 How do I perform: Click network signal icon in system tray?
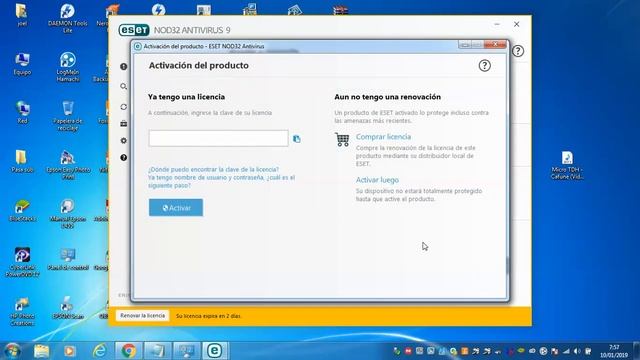pyautogui.click(x=566, y=351)
